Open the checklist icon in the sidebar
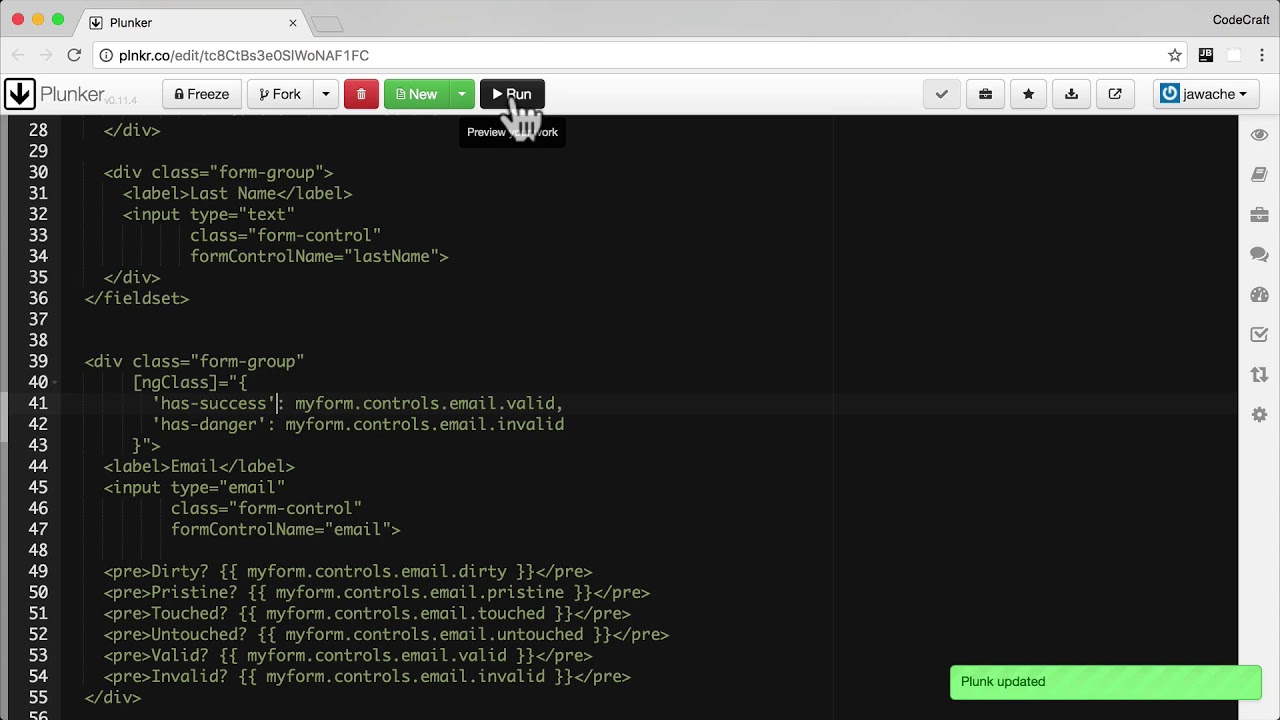 pyautogui.click(x=1259, y=335)
